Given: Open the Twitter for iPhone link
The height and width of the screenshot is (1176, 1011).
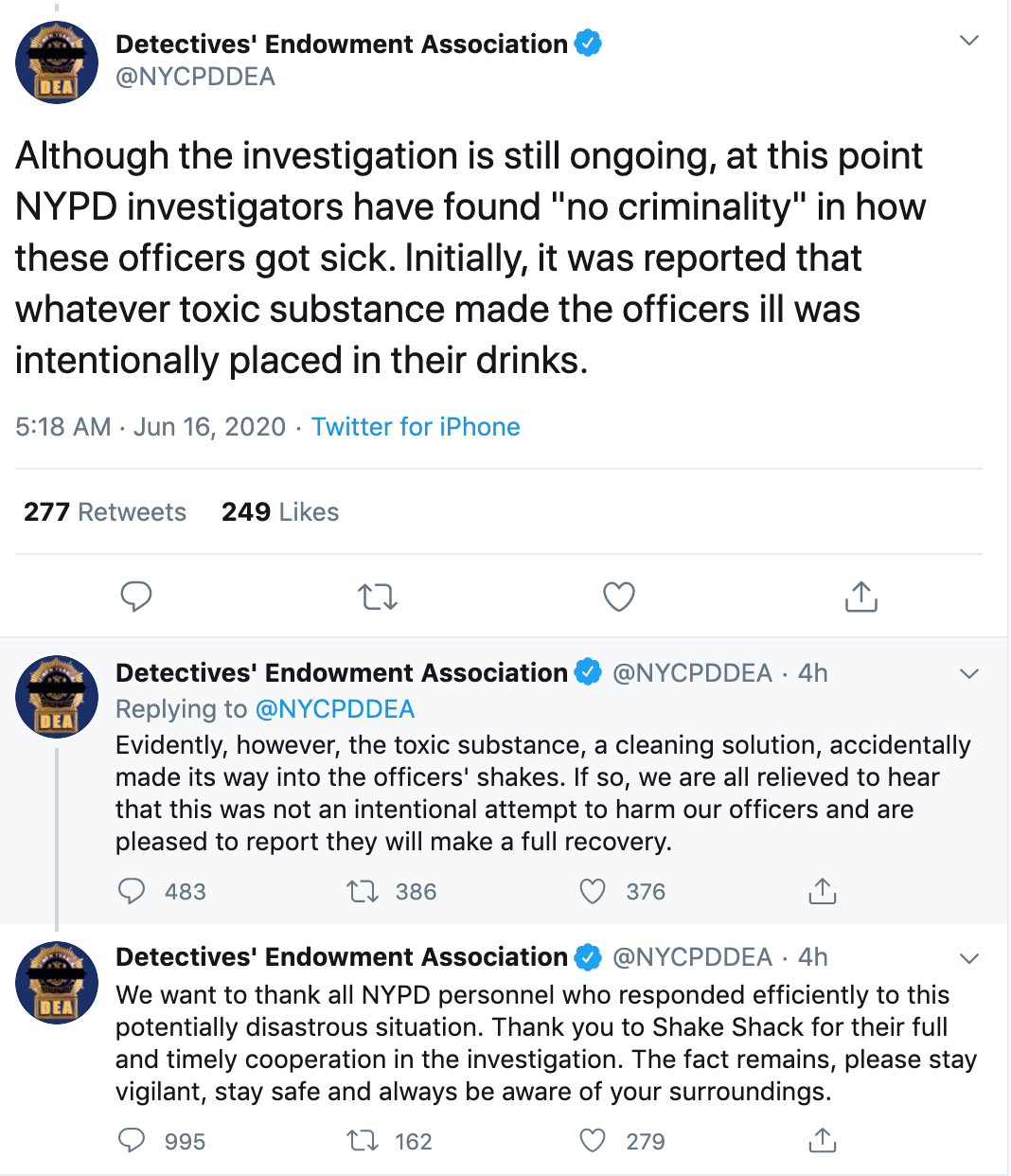Looking at the screenshot, I should (416, 427).
